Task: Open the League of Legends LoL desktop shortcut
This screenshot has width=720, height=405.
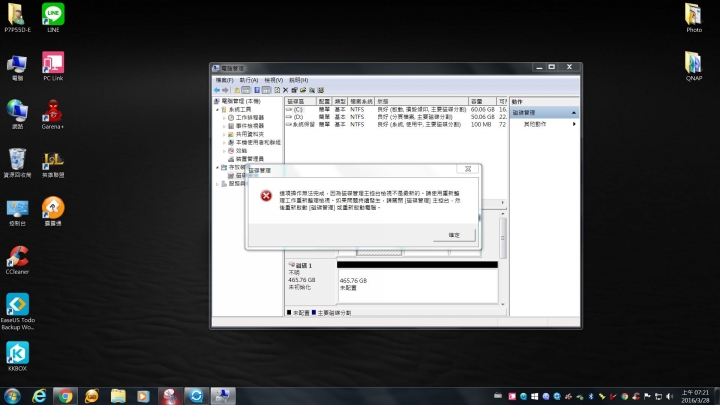Action: (x=53, y=163)
